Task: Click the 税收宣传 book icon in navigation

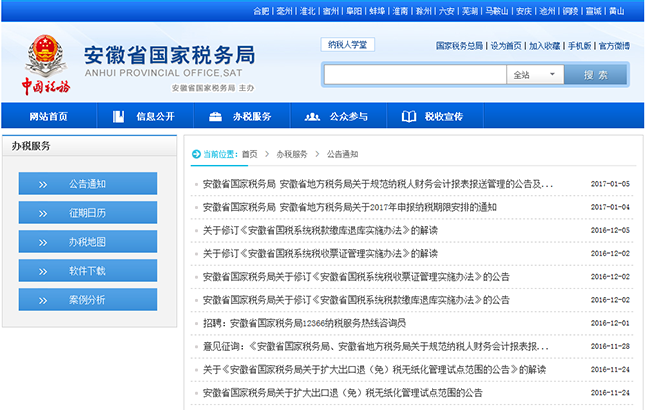Action: [x=407, y=117]
